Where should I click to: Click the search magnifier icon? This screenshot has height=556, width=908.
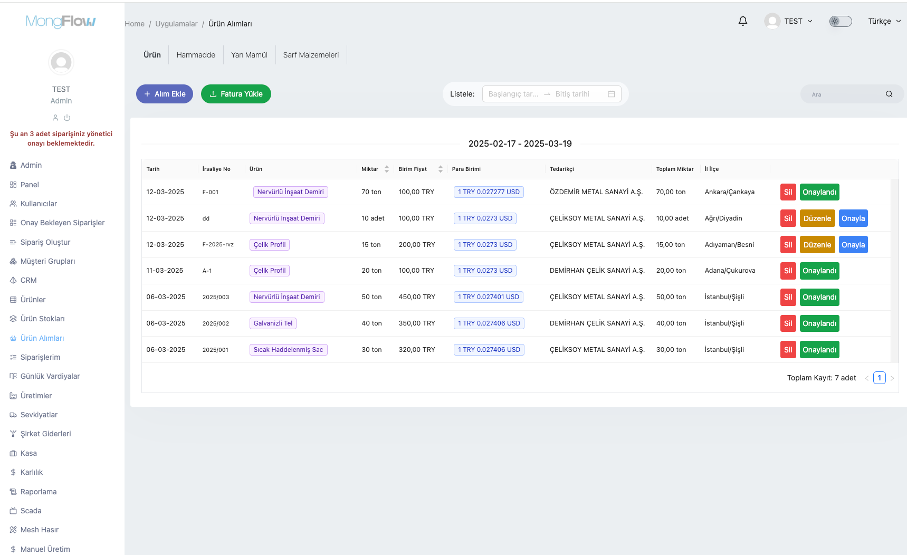coord(889,94)
